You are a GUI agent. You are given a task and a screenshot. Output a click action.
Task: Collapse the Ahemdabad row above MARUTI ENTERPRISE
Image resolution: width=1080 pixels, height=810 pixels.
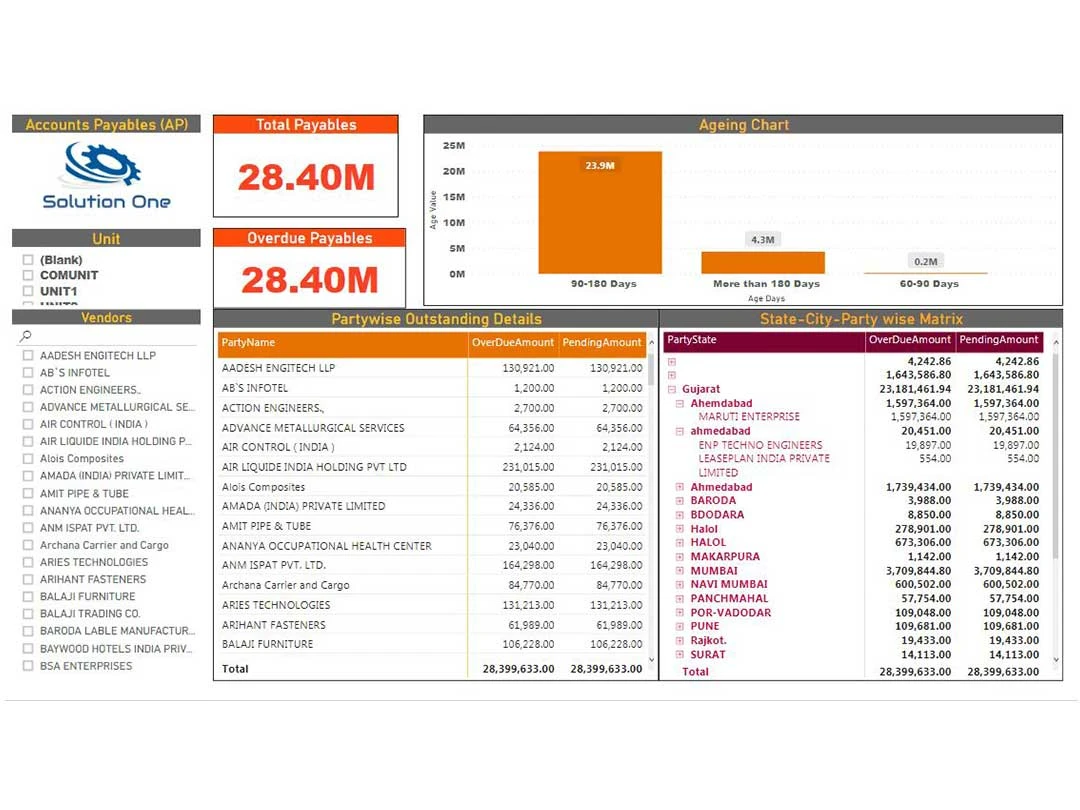pos(680,404)
